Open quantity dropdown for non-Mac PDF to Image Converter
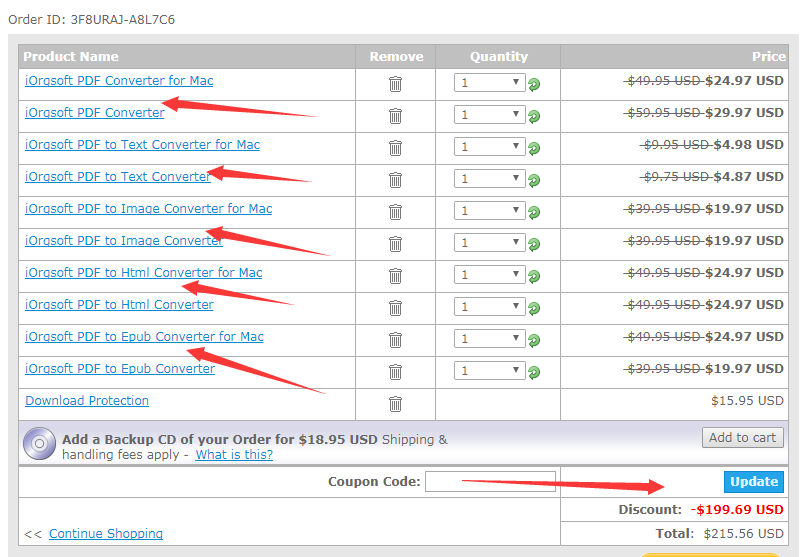Screen dimensions: 809x557 490,242
